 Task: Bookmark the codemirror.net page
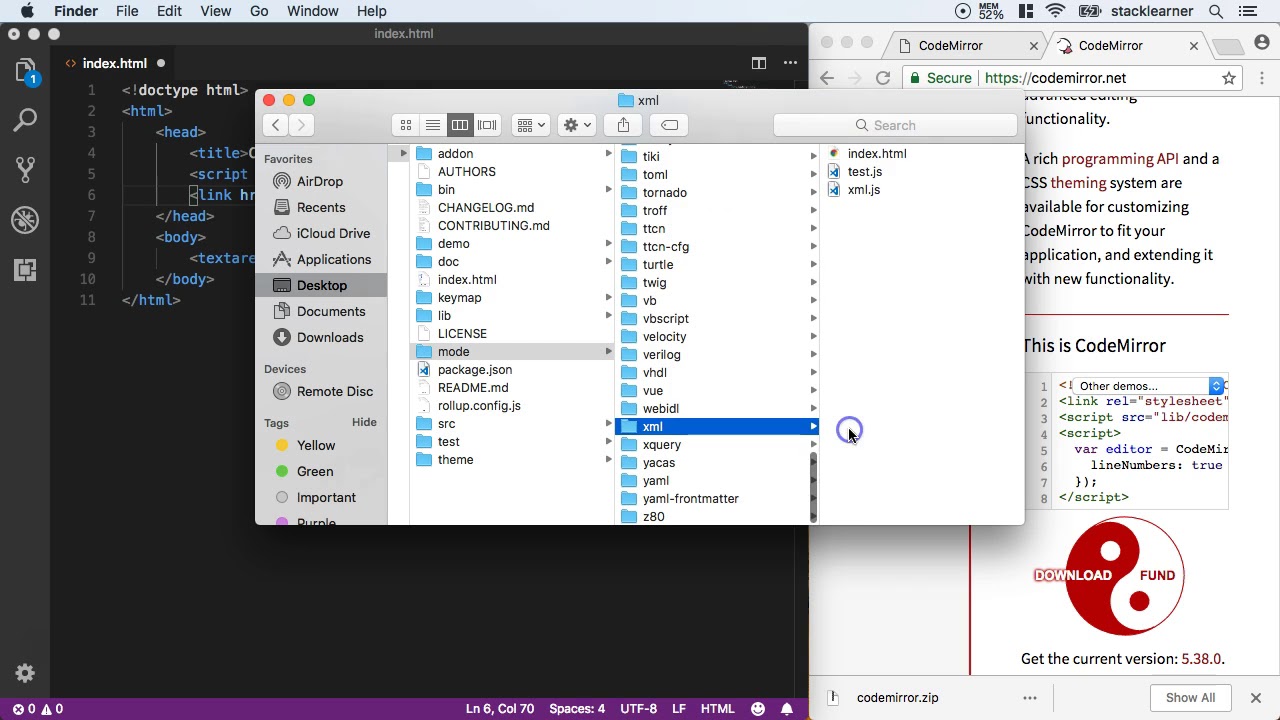tap(1229, 78)
